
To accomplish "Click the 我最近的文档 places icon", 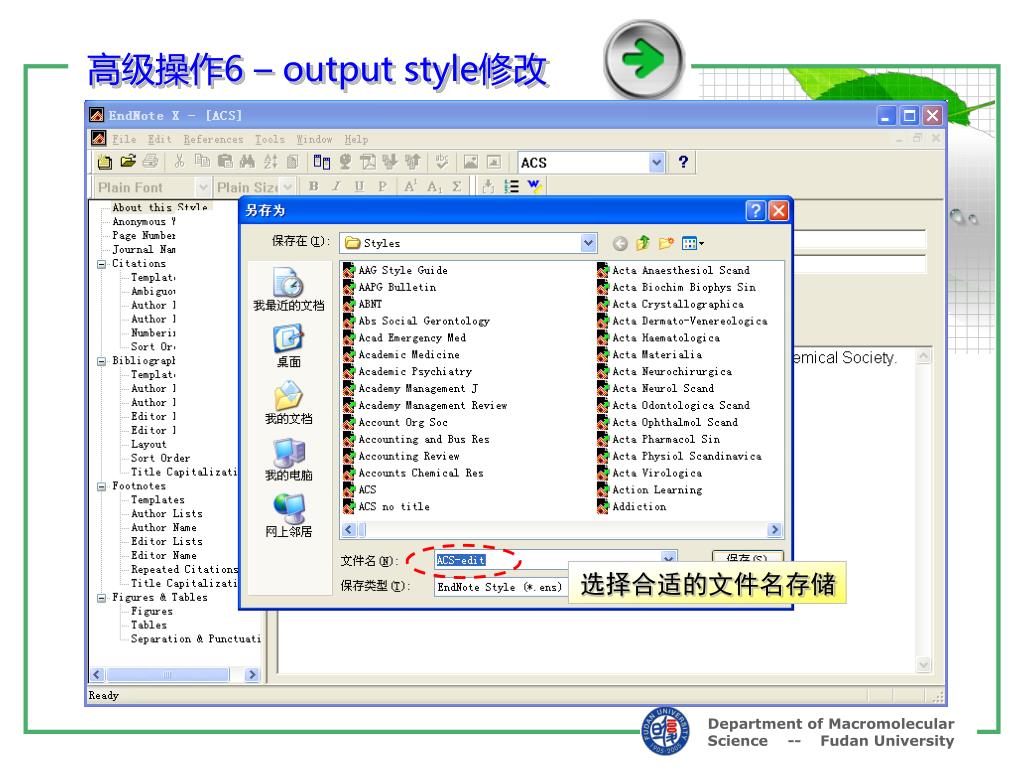I will [x=288, y=290].
